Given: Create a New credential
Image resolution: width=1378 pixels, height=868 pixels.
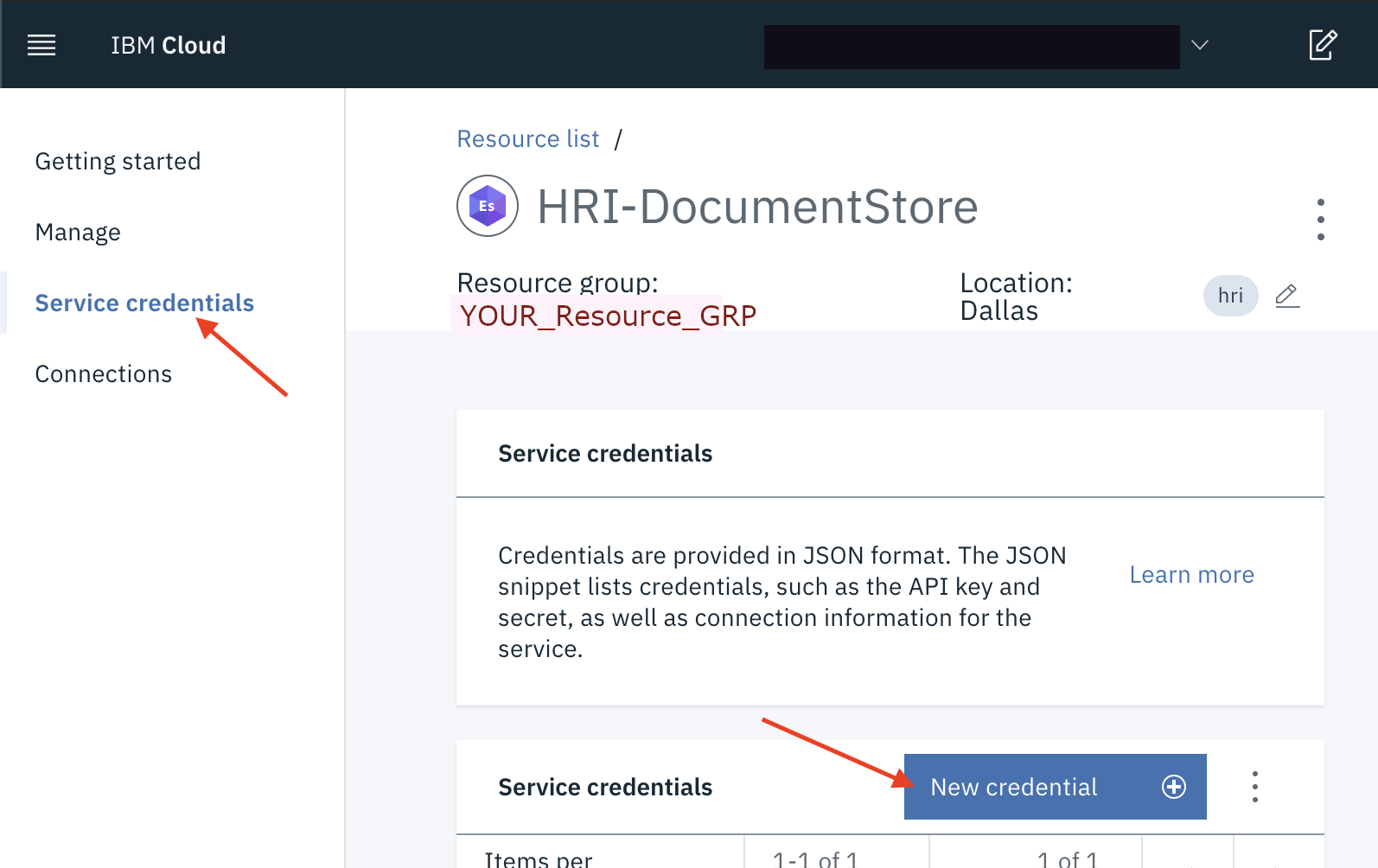Looking at the screenshot, I should point(1055,787).
